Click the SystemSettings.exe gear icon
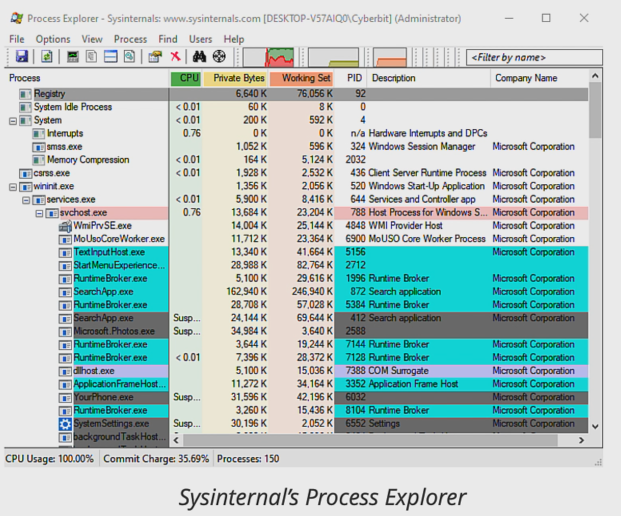Image resolution: width=621 pixels, height=516 pixels. (x=65, y=424)
